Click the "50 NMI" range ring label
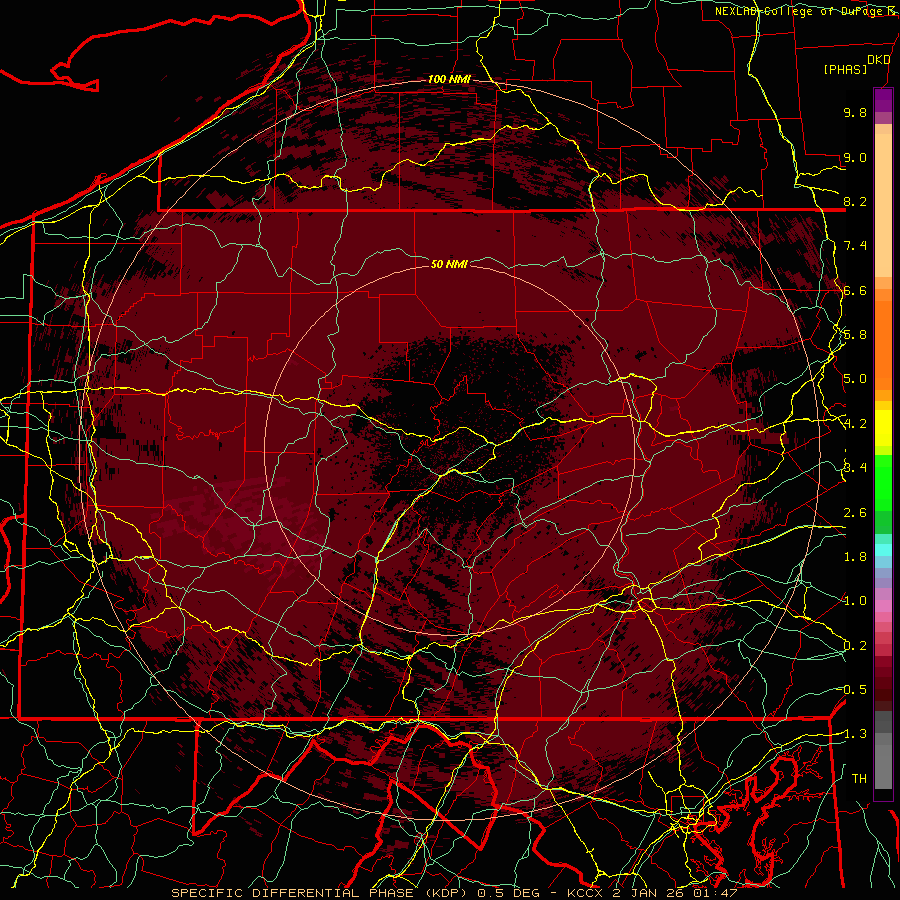Image resolution: width=900 pixels, height=900 pixels. coord(449,264)
